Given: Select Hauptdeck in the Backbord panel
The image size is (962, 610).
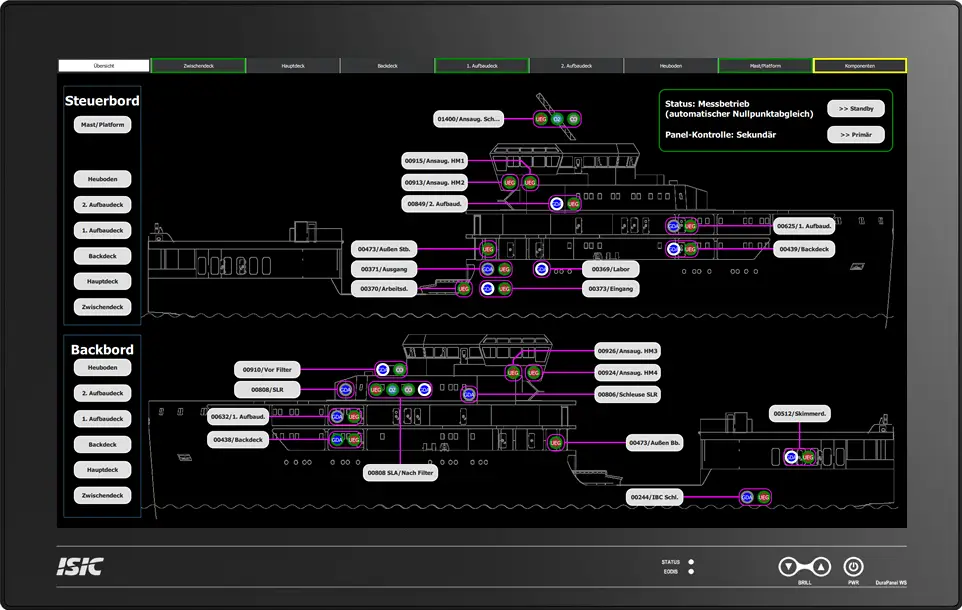Looking at the screenshot, I should coord(102,470).
